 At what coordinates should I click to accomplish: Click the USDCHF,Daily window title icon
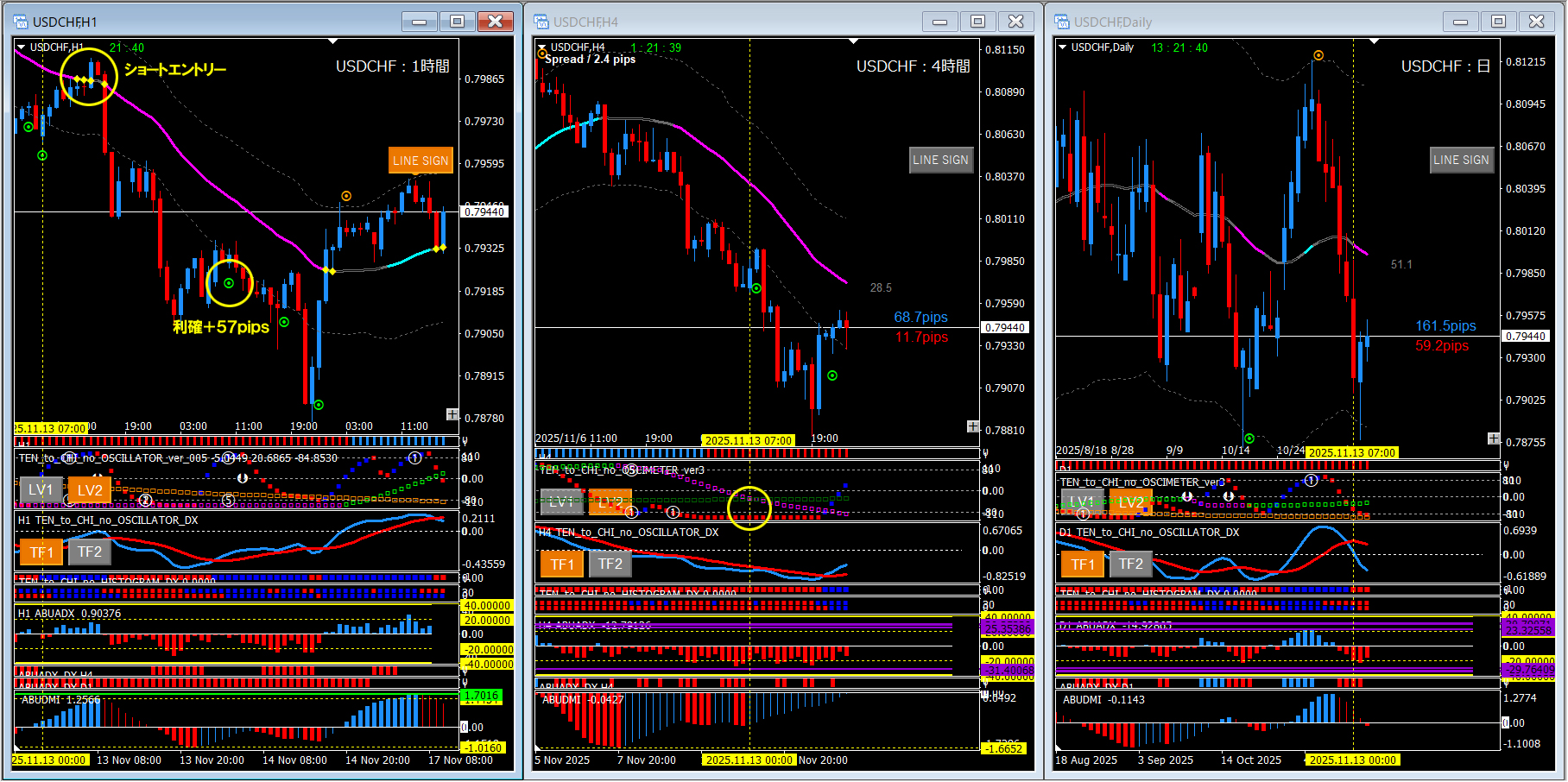(x=1062, y=22)
